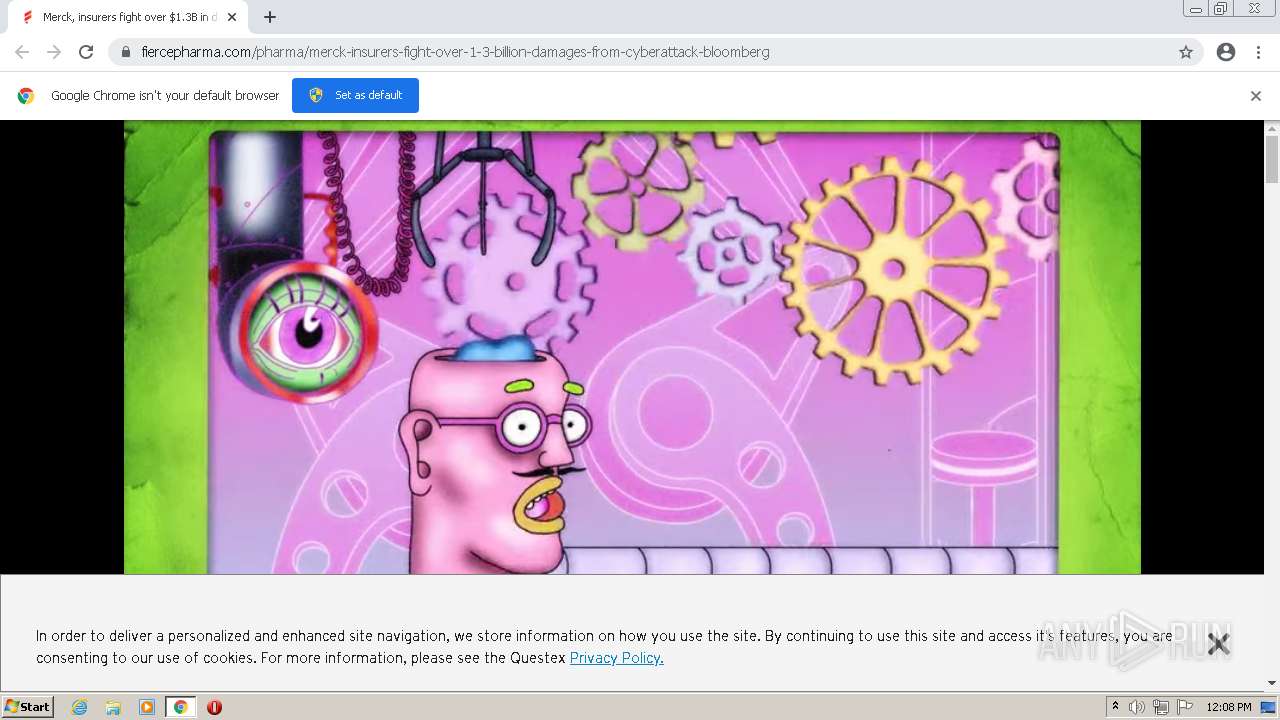Click the Chrome taskbar button
The height and width of the screenshot is (720, 1280).
coord(180,707)
